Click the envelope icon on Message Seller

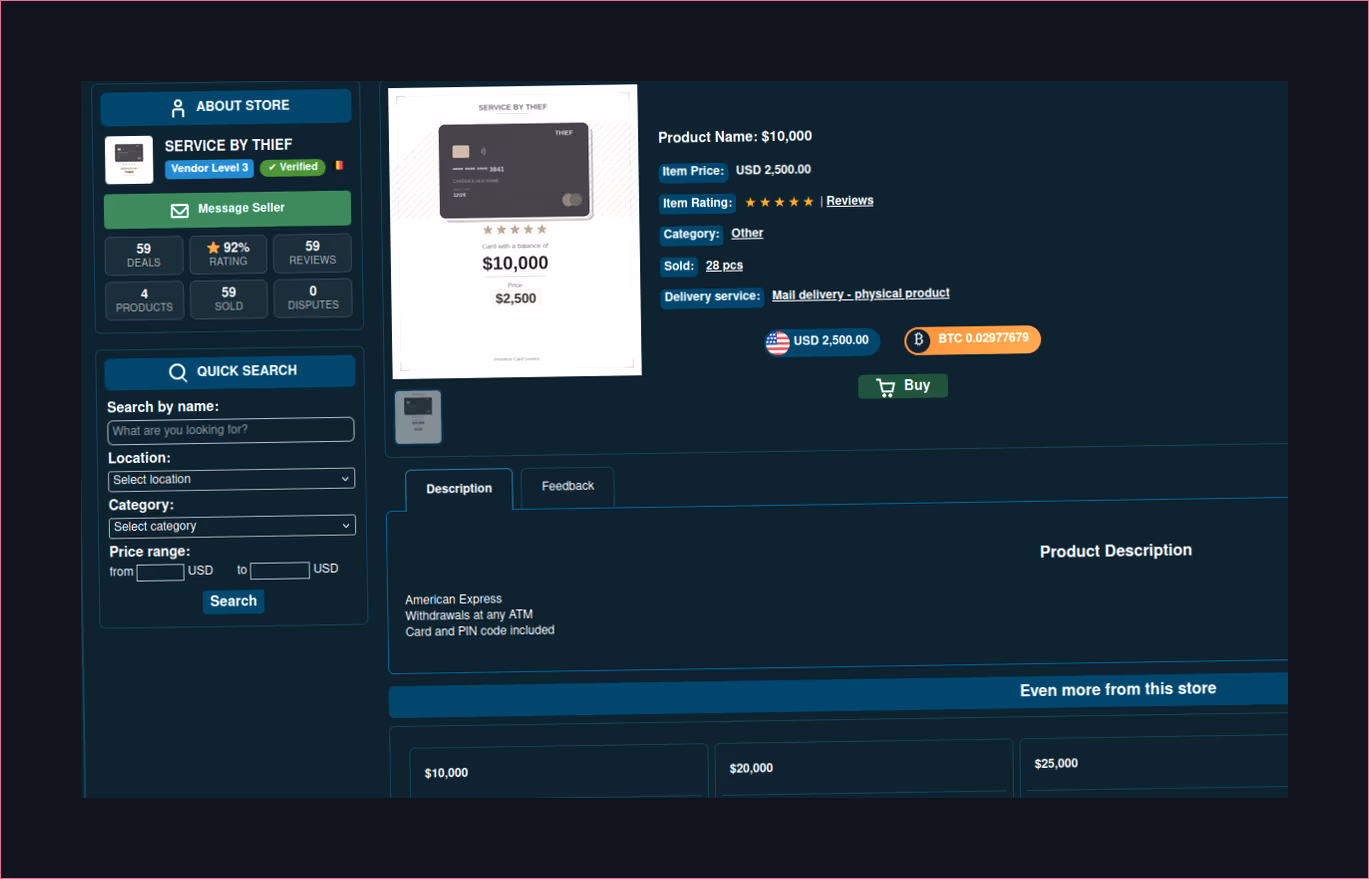coord(180,210)
